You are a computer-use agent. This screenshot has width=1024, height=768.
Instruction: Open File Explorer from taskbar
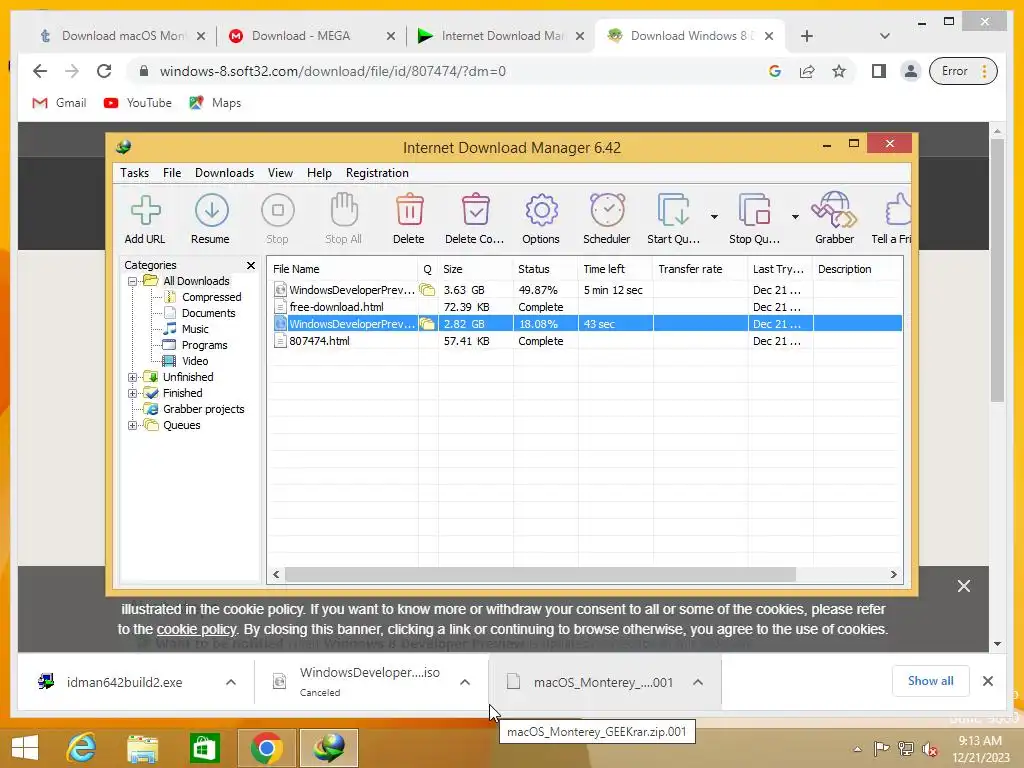tap(142, 748)
